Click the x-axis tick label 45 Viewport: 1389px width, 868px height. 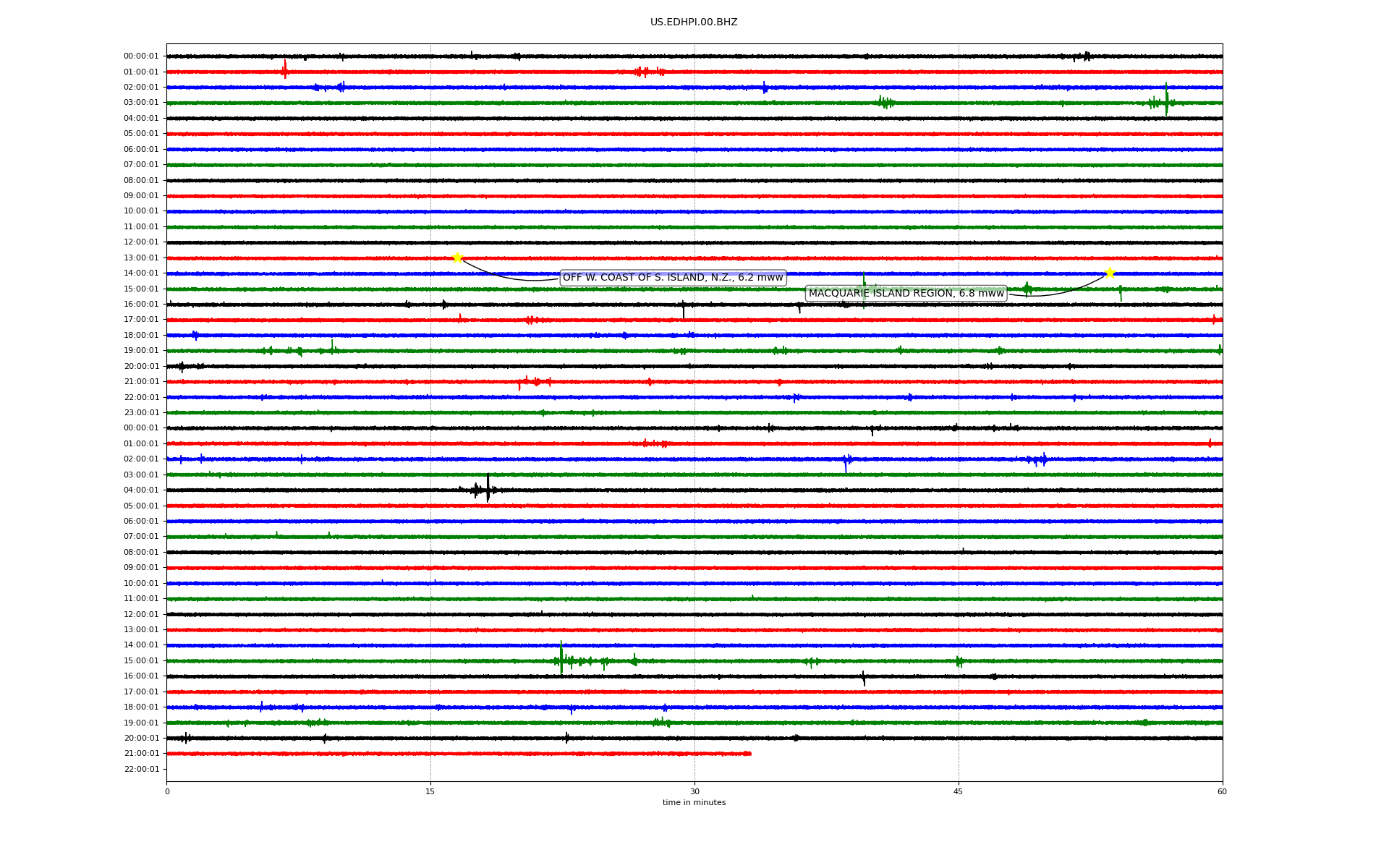coord(959,791)
